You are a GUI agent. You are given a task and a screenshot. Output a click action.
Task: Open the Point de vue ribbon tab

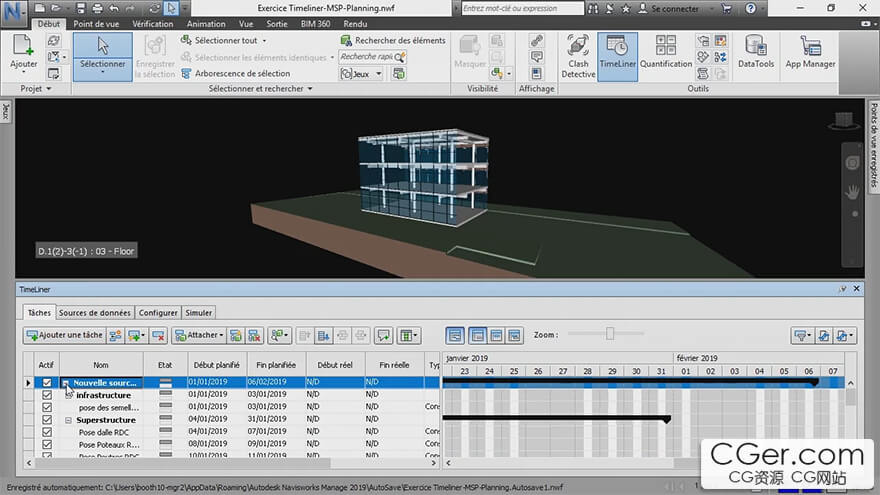point(96,24)
